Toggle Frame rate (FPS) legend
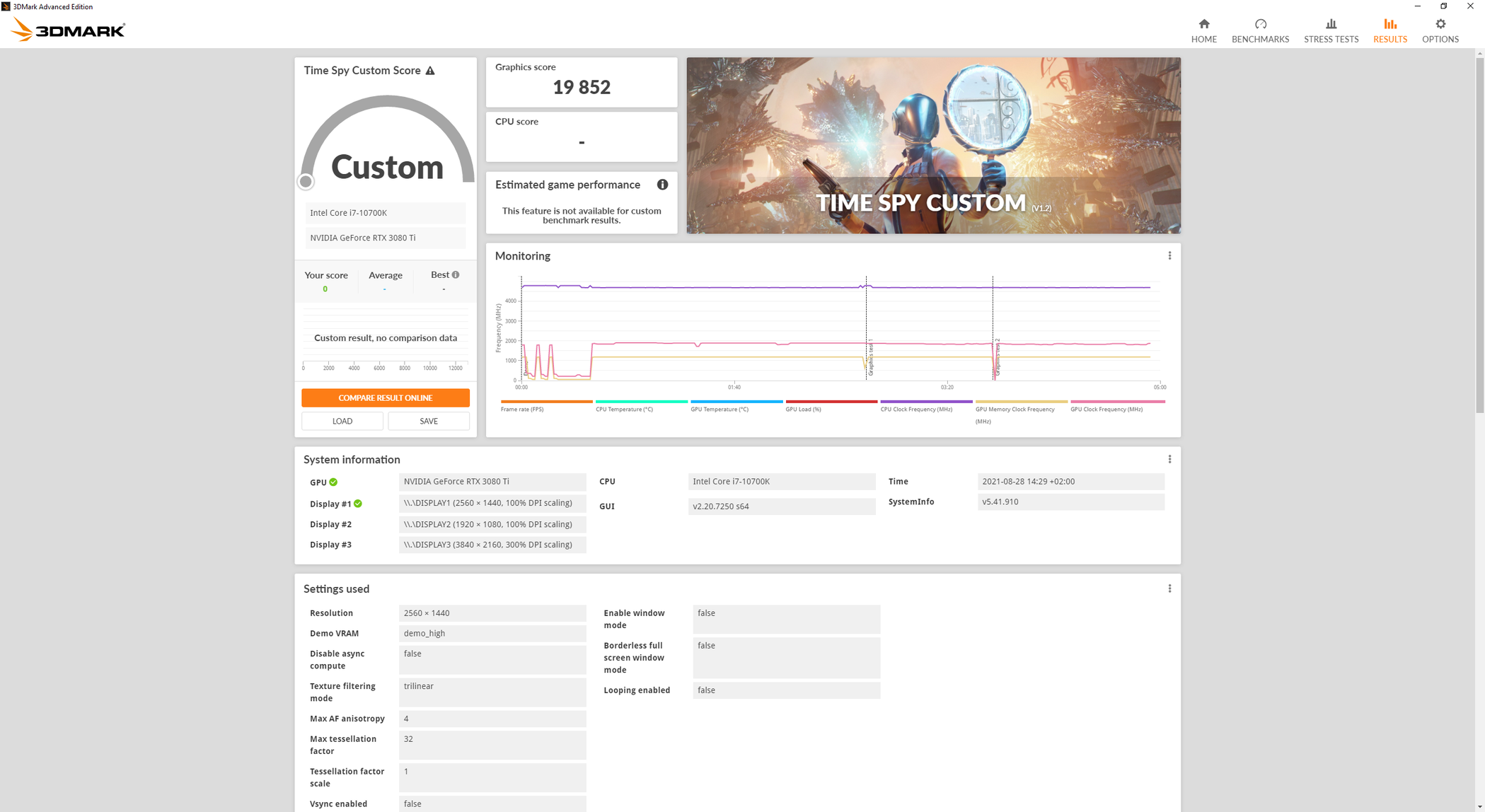The height and width of the screenshot is (812, 1485). (x=546, y=406)
